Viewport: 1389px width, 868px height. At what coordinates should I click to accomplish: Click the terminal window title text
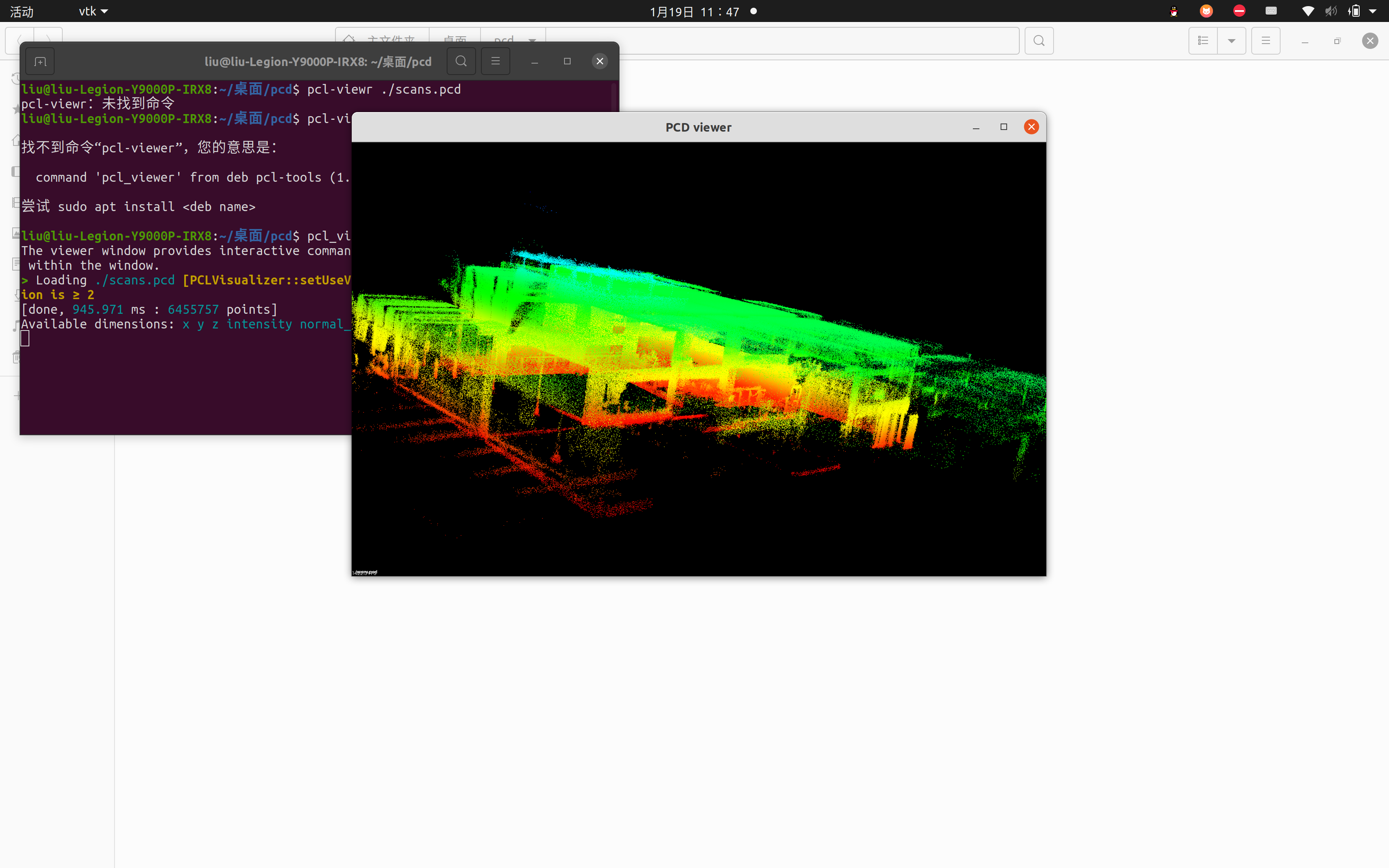click(318, 62)
